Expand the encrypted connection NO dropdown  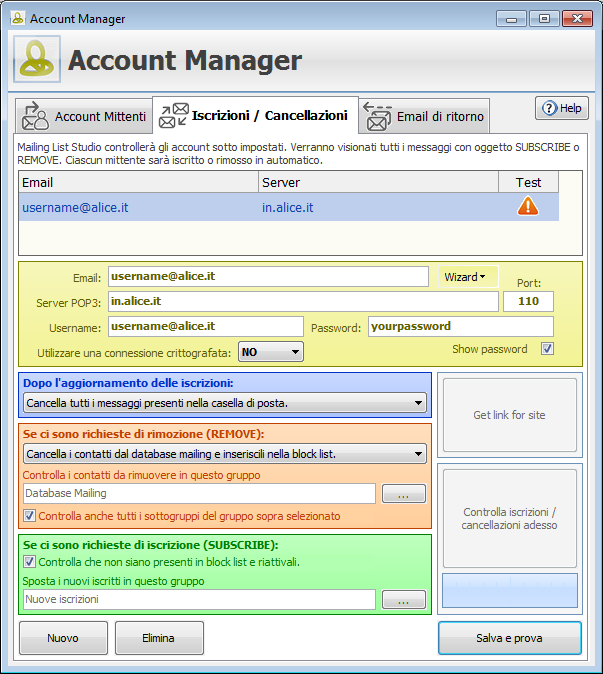[x=270, y=352]
